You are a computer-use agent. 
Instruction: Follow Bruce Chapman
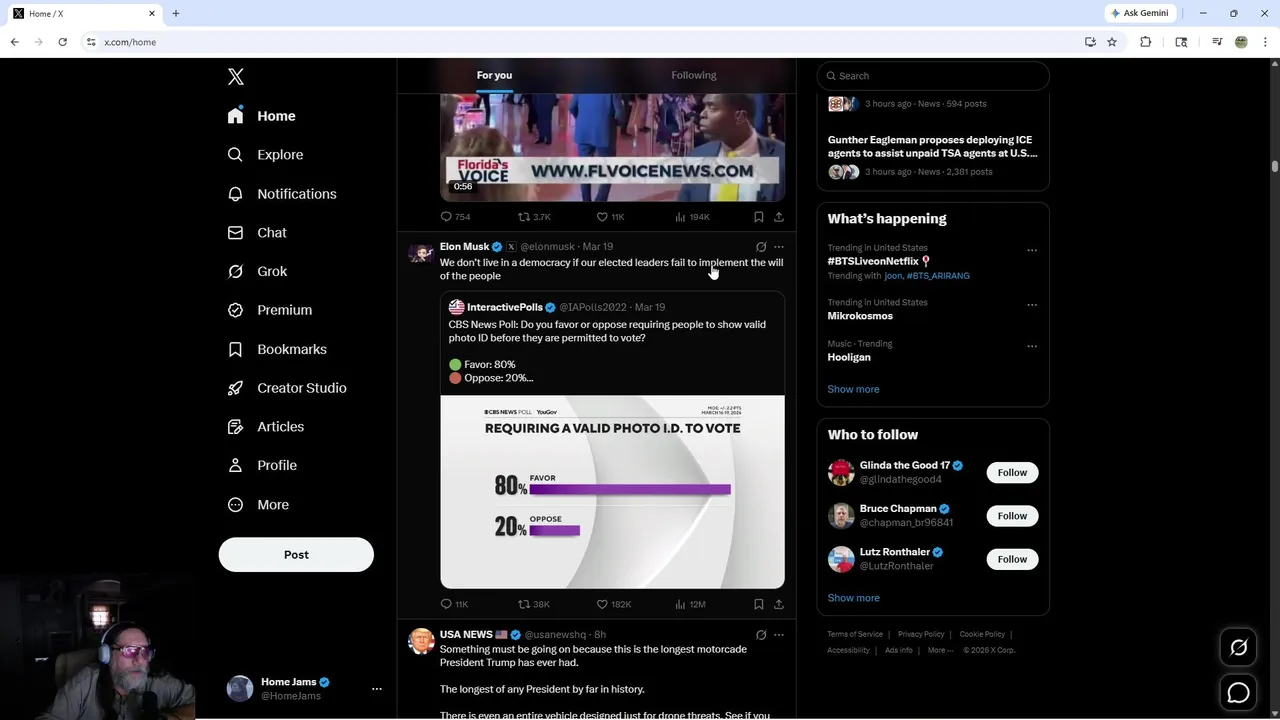pyautogui.click(x=1012, y=516)
